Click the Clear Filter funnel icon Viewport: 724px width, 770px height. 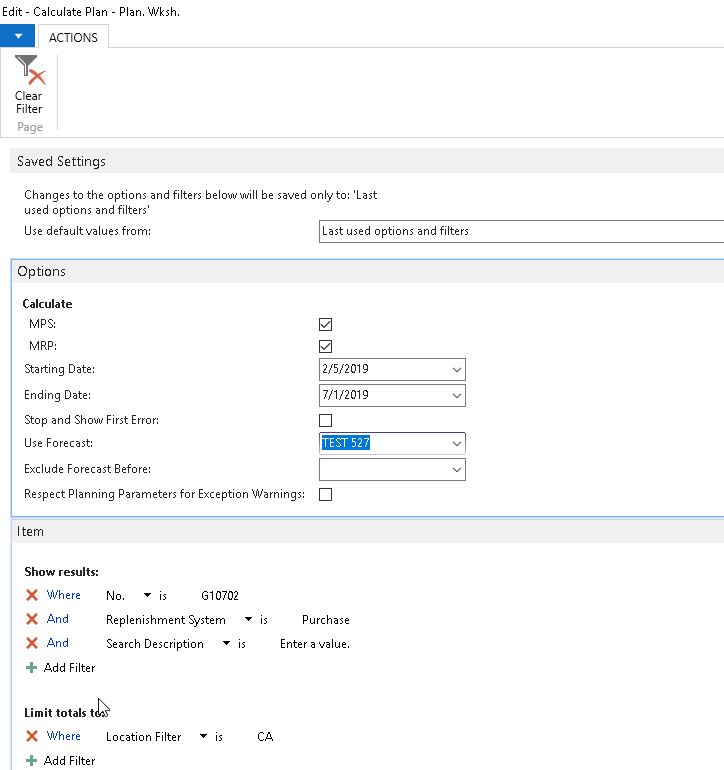[x=29, y=72]
